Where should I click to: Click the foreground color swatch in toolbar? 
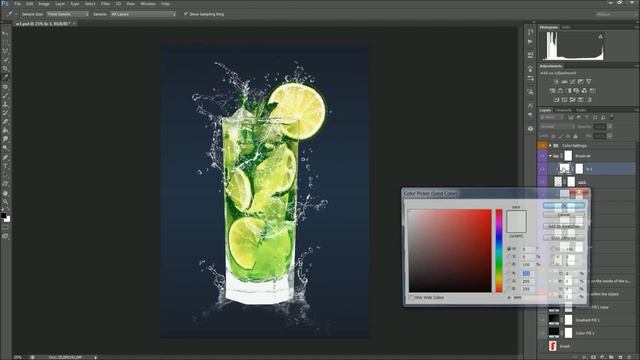click(x=4, y=216)
